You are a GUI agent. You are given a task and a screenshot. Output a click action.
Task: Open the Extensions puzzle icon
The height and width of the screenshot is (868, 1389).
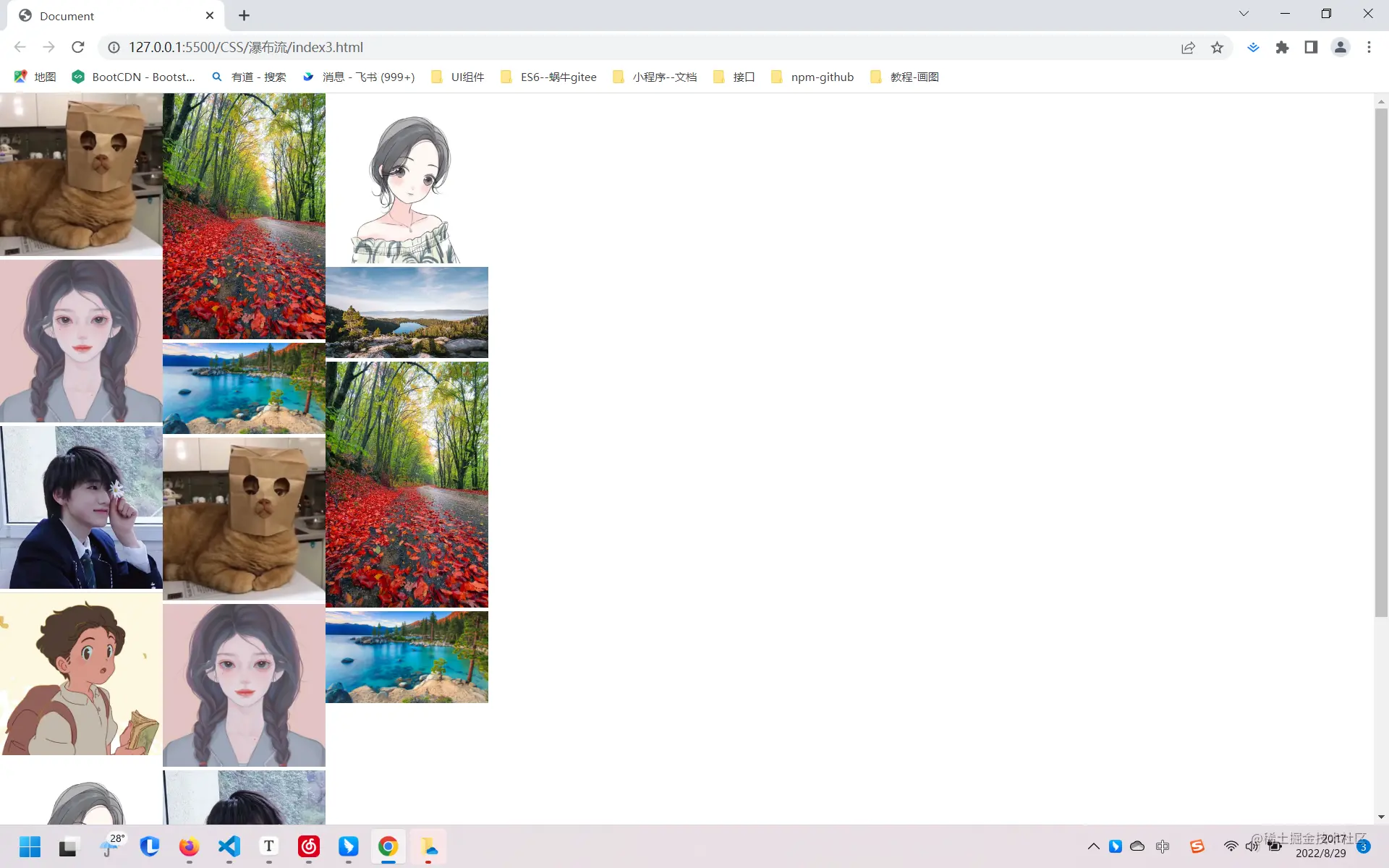(1282, 47)
